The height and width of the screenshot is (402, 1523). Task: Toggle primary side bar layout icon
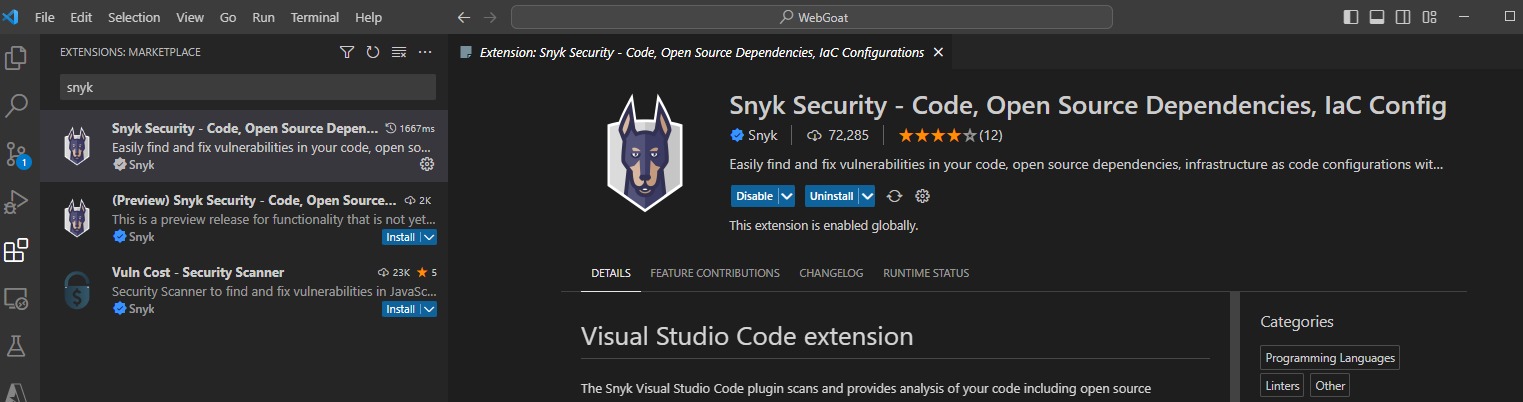point(1351,17)
